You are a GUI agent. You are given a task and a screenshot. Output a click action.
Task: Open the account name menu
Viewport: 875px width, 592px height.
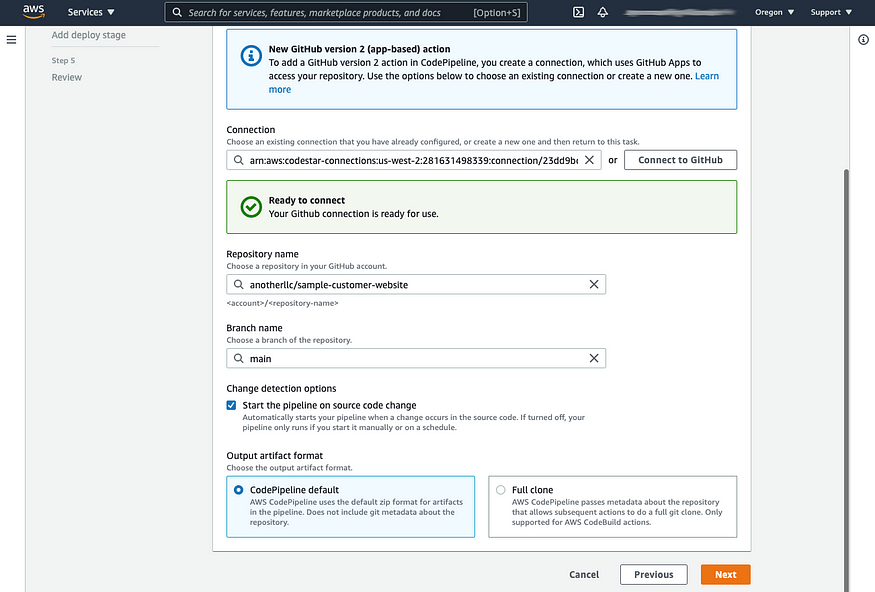pos(680,12)
